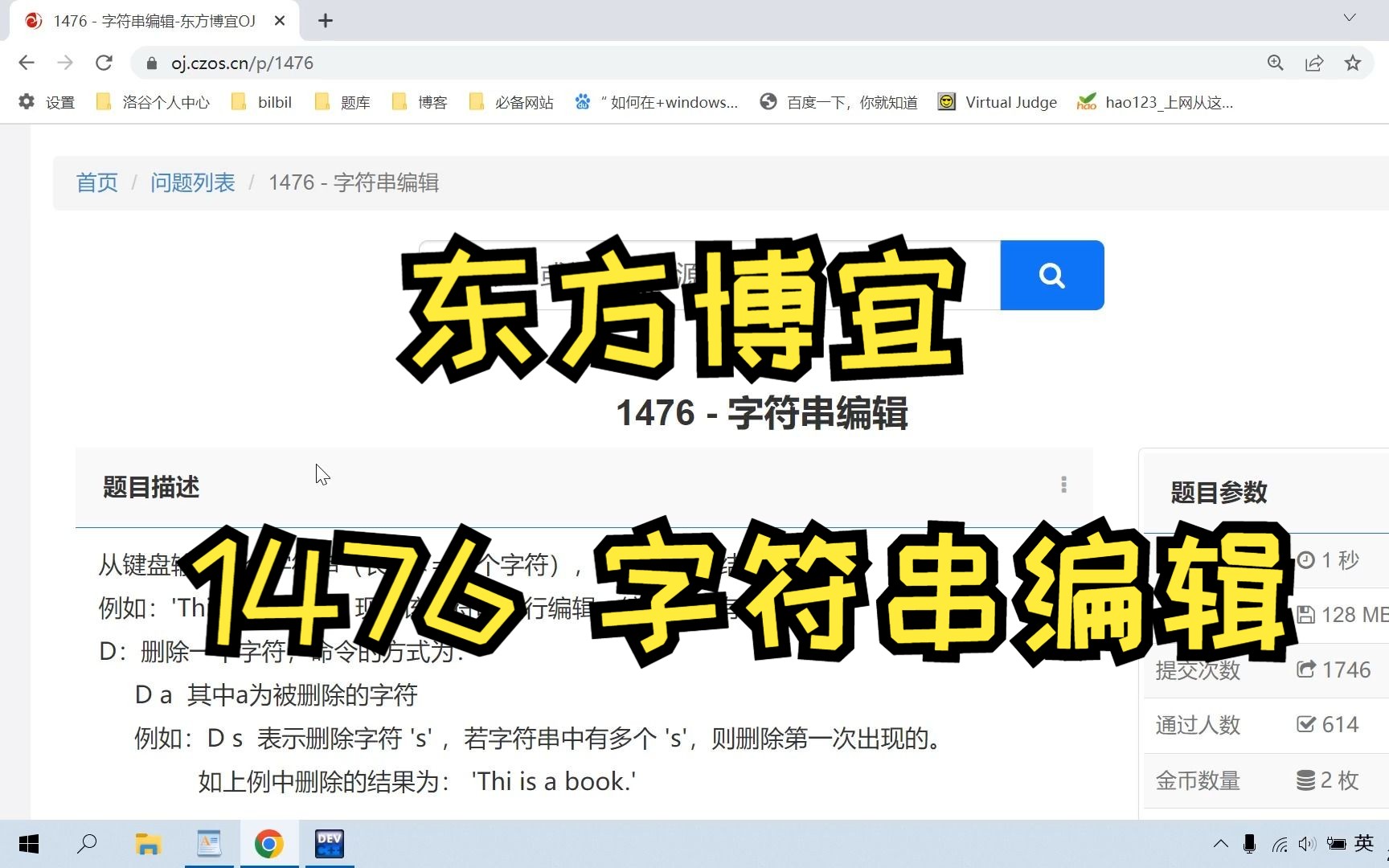Expand hidden system tray icons
Screen dimensions: 1389x868
click(1220, 844)
